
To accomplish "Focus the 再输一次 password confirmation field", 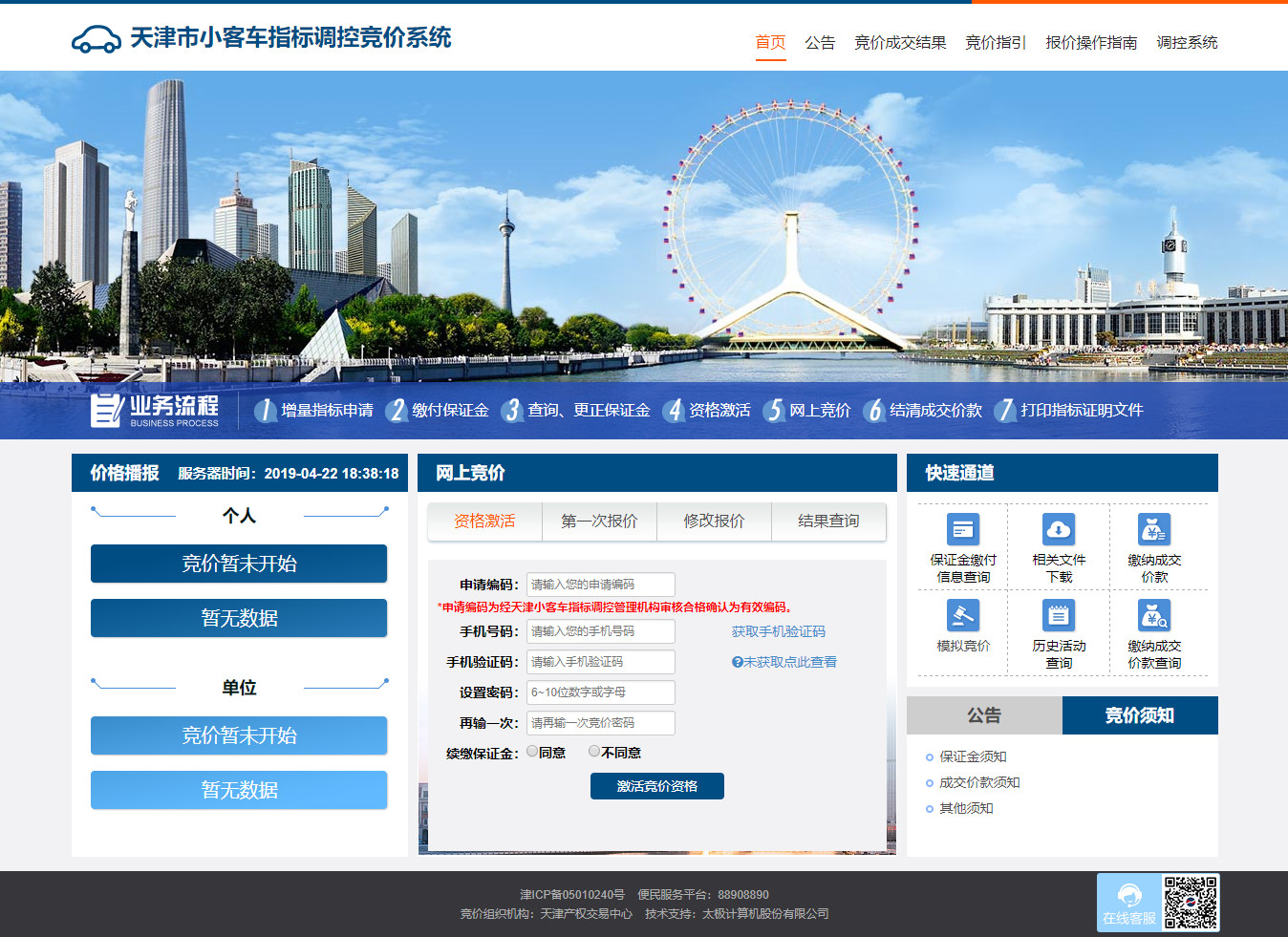I will point(601,723).
